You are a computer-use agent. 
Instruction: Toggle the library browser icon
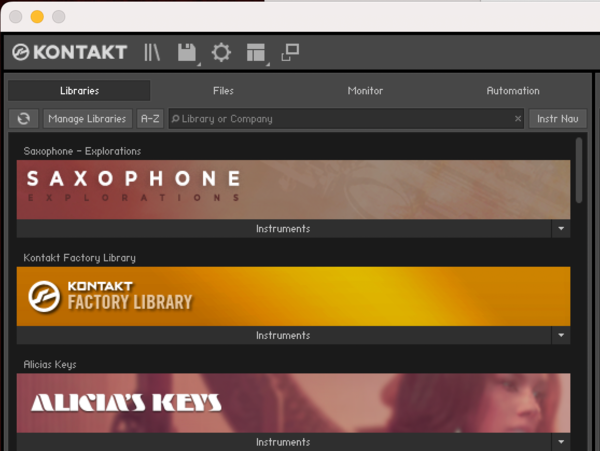[152, 52]
